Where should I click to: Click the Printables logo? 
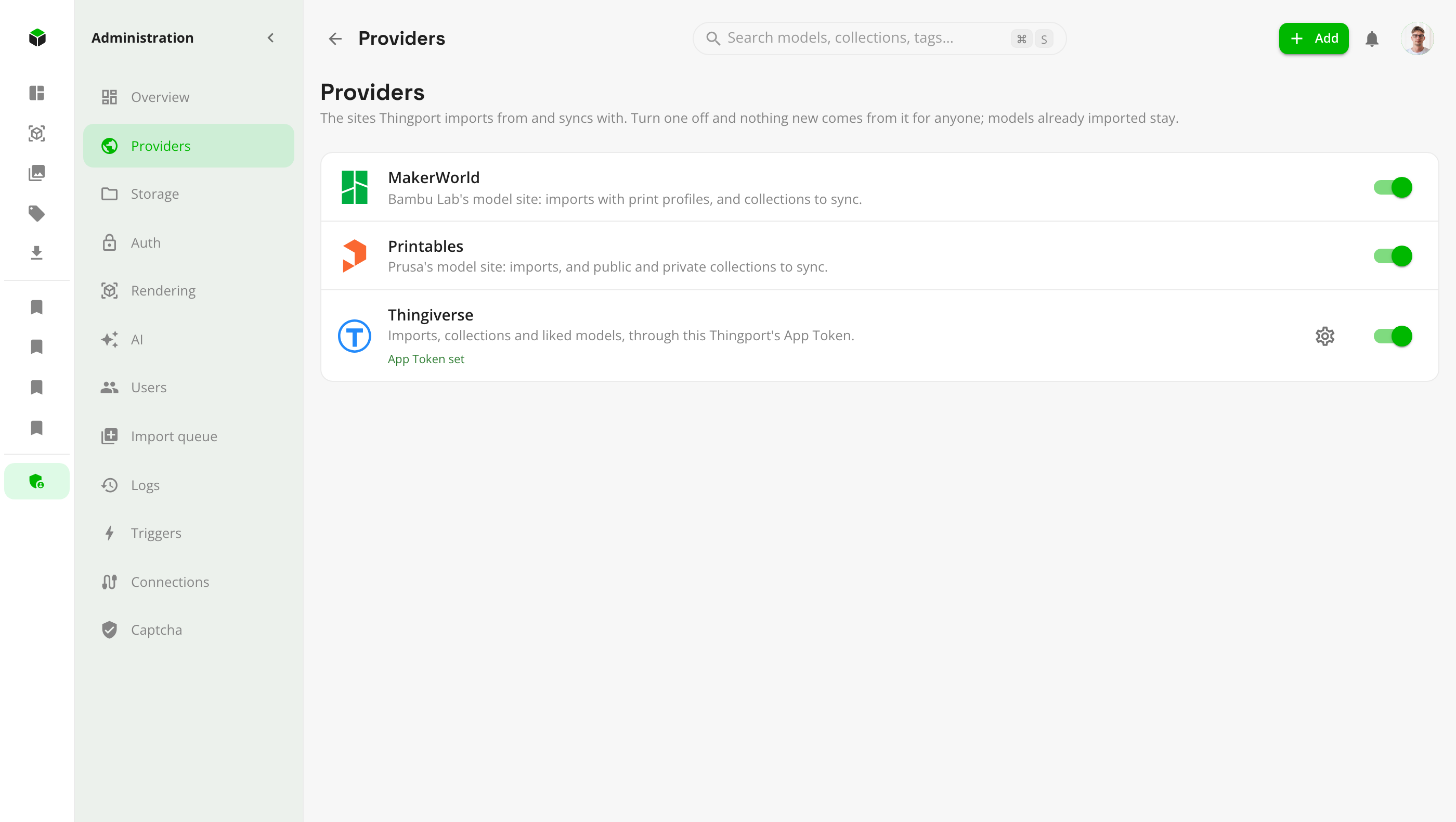click(x=355, y=255)
